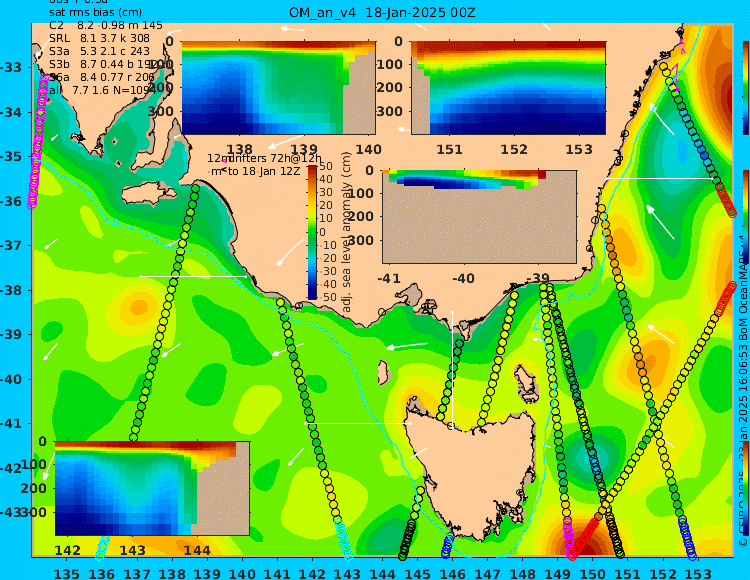
Task: Click the 135 label on the main longitude axis
Action: coord(66,573)
